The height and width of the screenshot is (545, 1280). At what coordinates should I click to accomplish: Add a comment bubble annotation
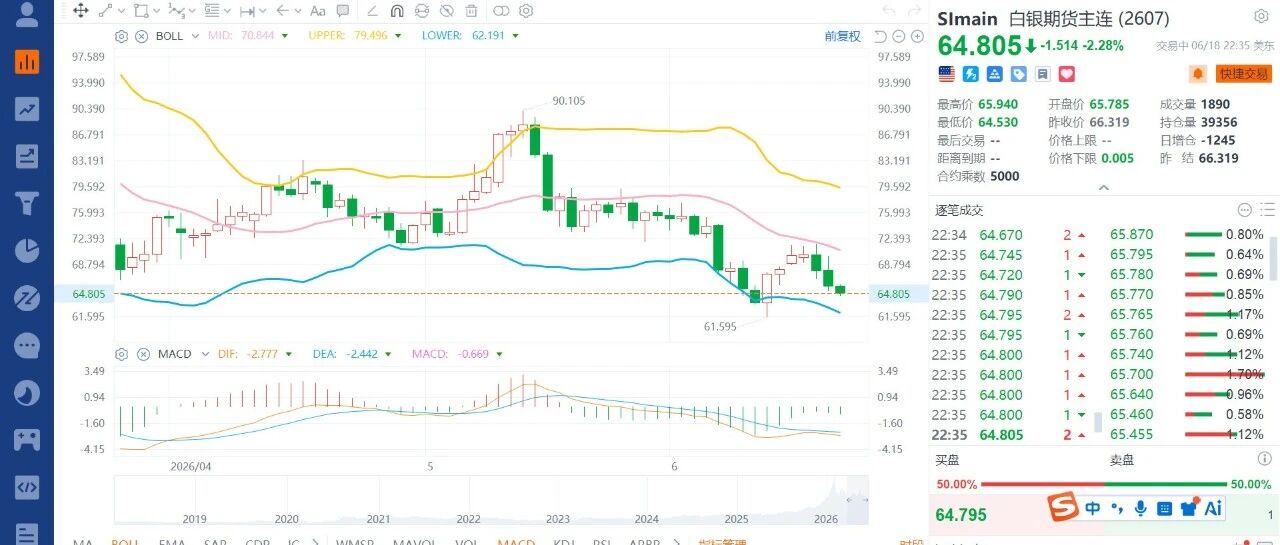[x=342, y=11]
